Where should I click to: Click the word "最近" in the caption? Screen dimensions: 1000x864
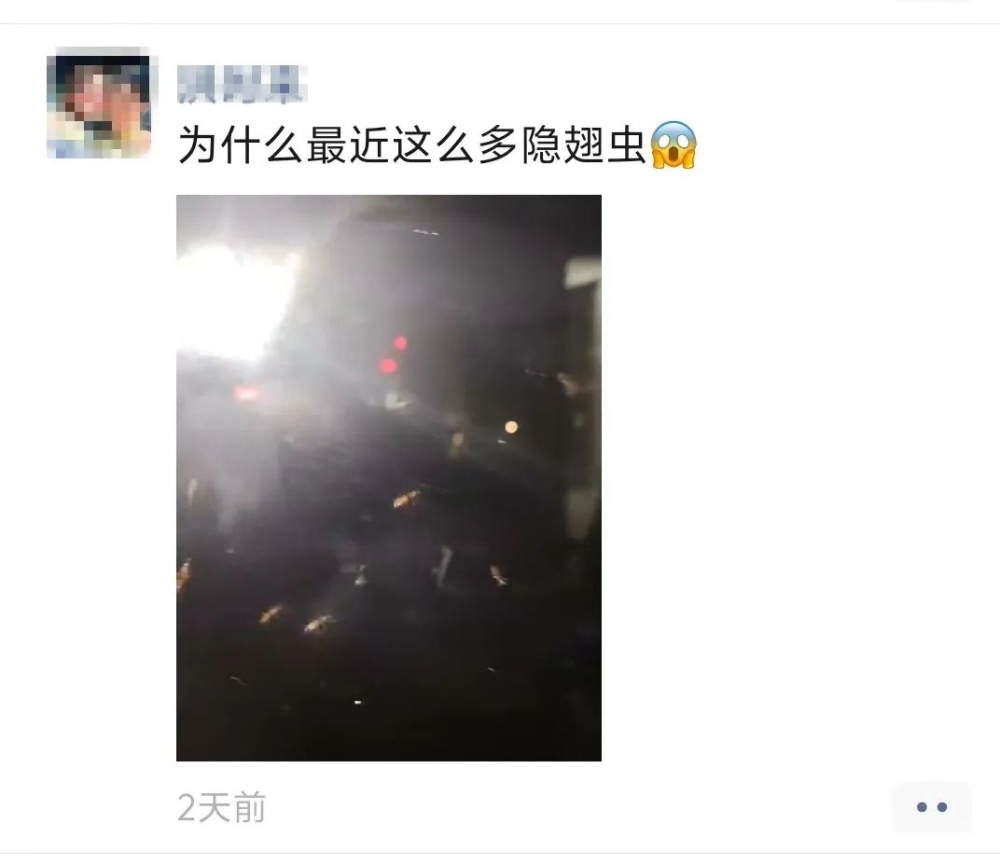(x=348, y=145)
